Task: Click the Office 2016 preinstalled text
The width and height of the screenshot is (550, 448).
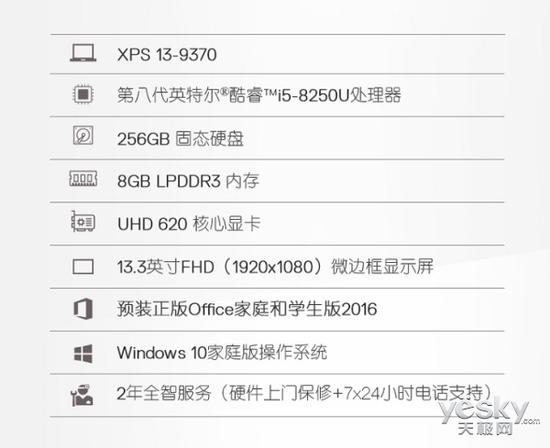Action: [247, 309]
